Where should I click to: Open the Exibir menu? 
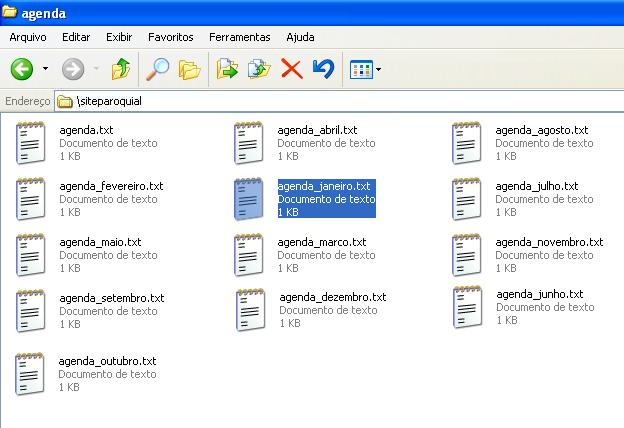click(x=119, y=37)
